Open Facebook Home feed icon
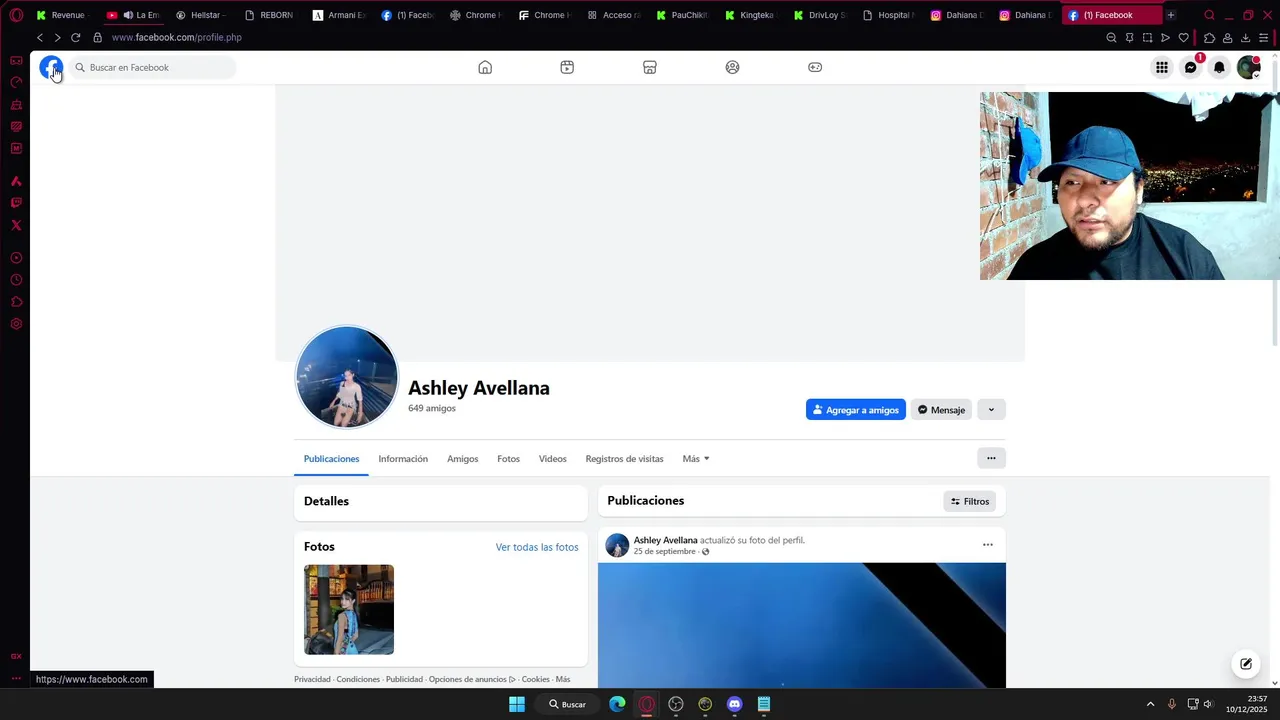This screenshot has width=1280, height=720. [485, 67]
